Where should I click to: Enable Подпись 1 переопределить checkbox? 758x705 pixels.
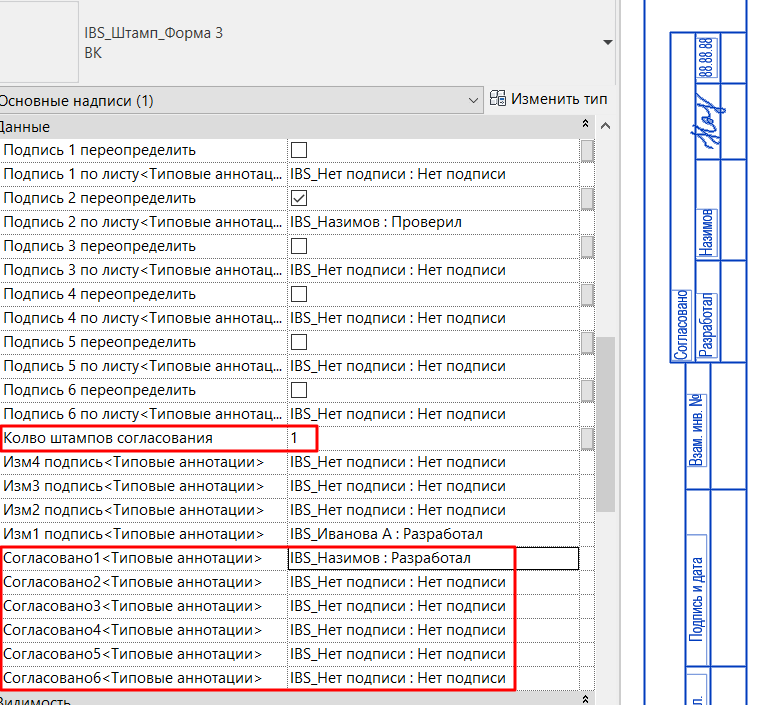299,150
